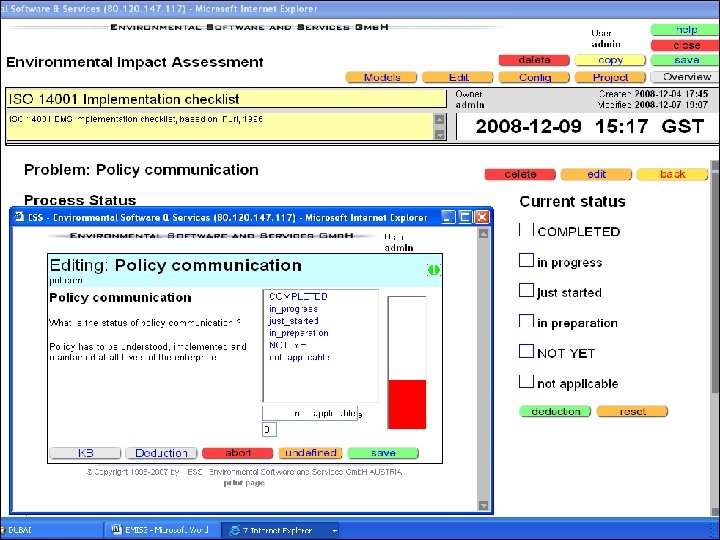Click the small numeric field showing 0
Image resolution: width=720 pixels, height=540 pixels.
269,429
